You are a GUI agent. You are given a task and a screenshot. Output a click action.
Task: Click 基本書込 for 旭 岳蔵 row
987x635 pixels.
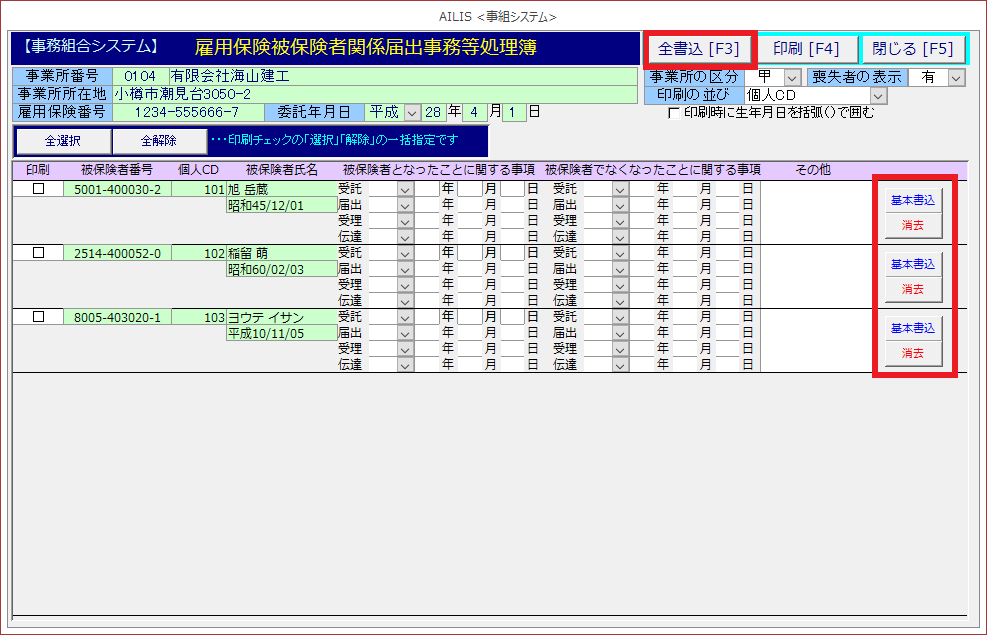pyautogui.click(x=912, y=200)
